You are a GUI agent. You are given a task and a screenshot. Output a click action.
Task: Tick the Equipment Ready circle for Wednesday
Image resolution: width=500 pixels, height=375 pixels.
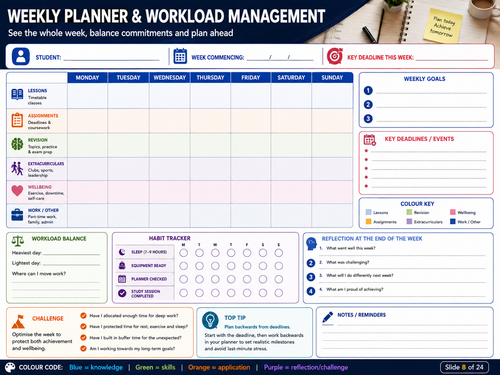(x=215, y=266)
